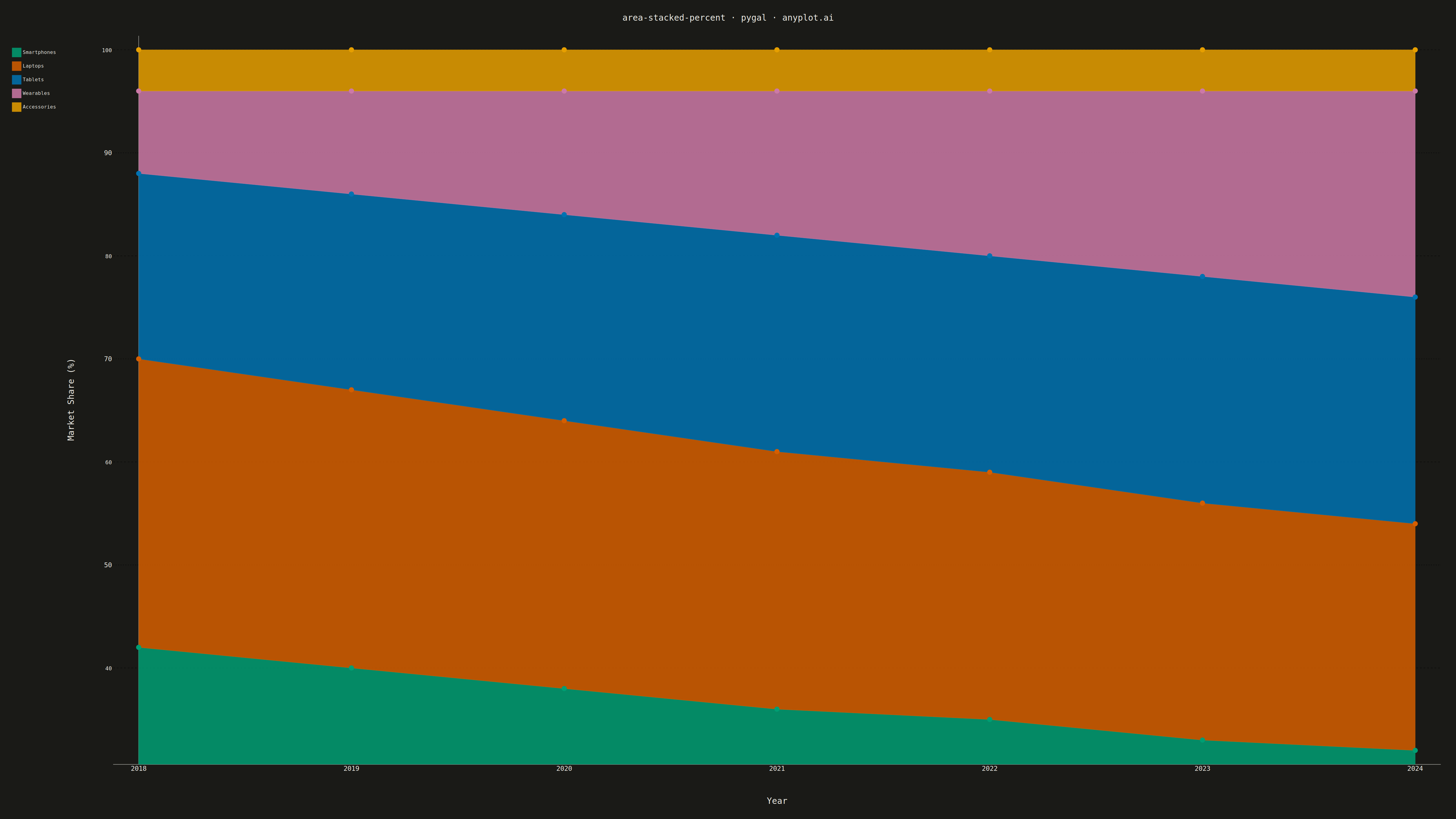Click the Smartphones green legend swatch
The width and height of the screenshot is (1456, 819).
pos(16,52)
